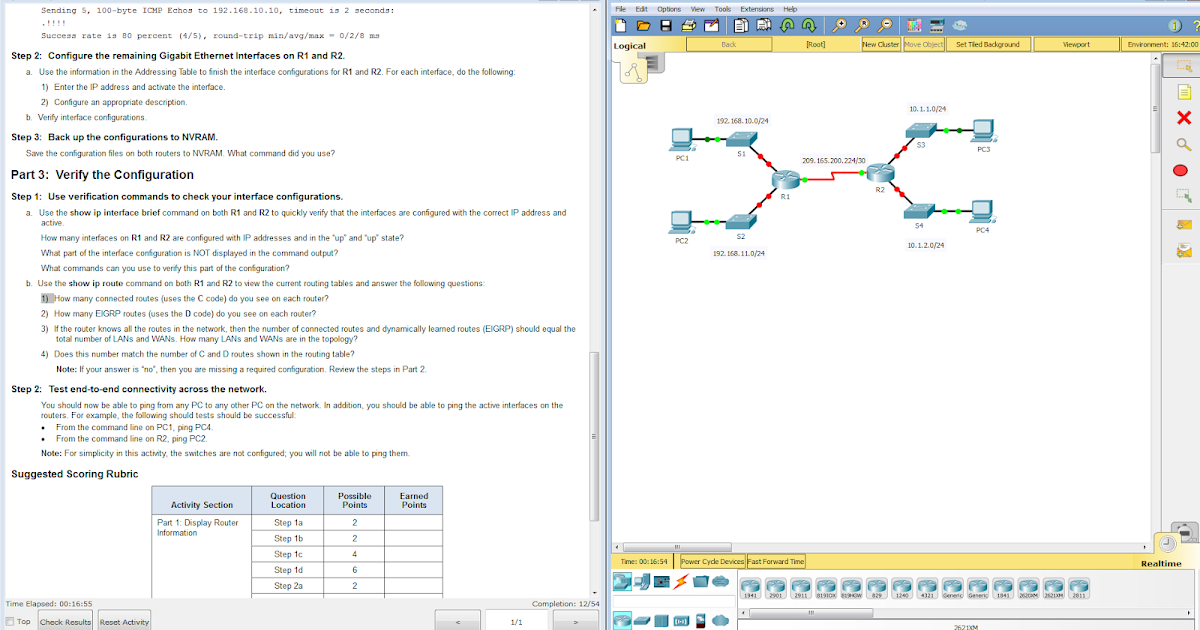Choose the Connections lightning bolt category
Image resolution: width=1200 pixels, height=630 pixels.
click(681, 582)
